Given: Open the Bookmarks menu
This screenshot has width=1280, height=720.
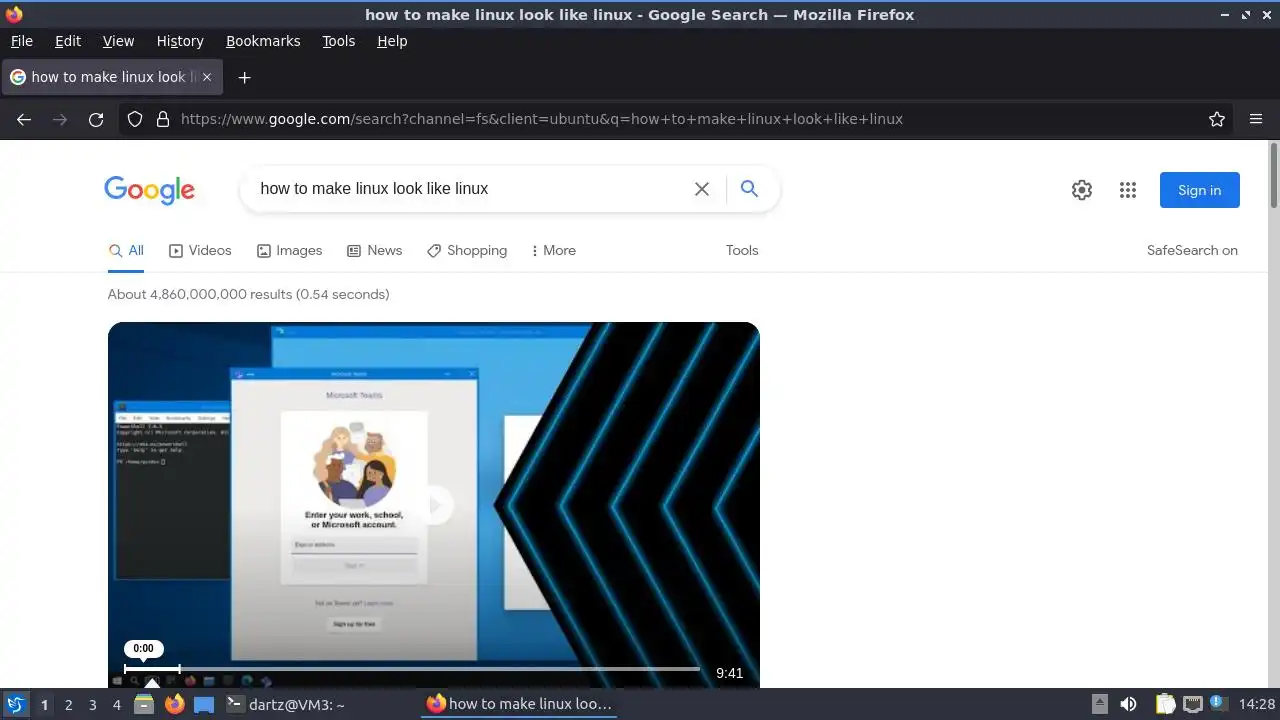Looking at the screenshot, I should 263,41.
